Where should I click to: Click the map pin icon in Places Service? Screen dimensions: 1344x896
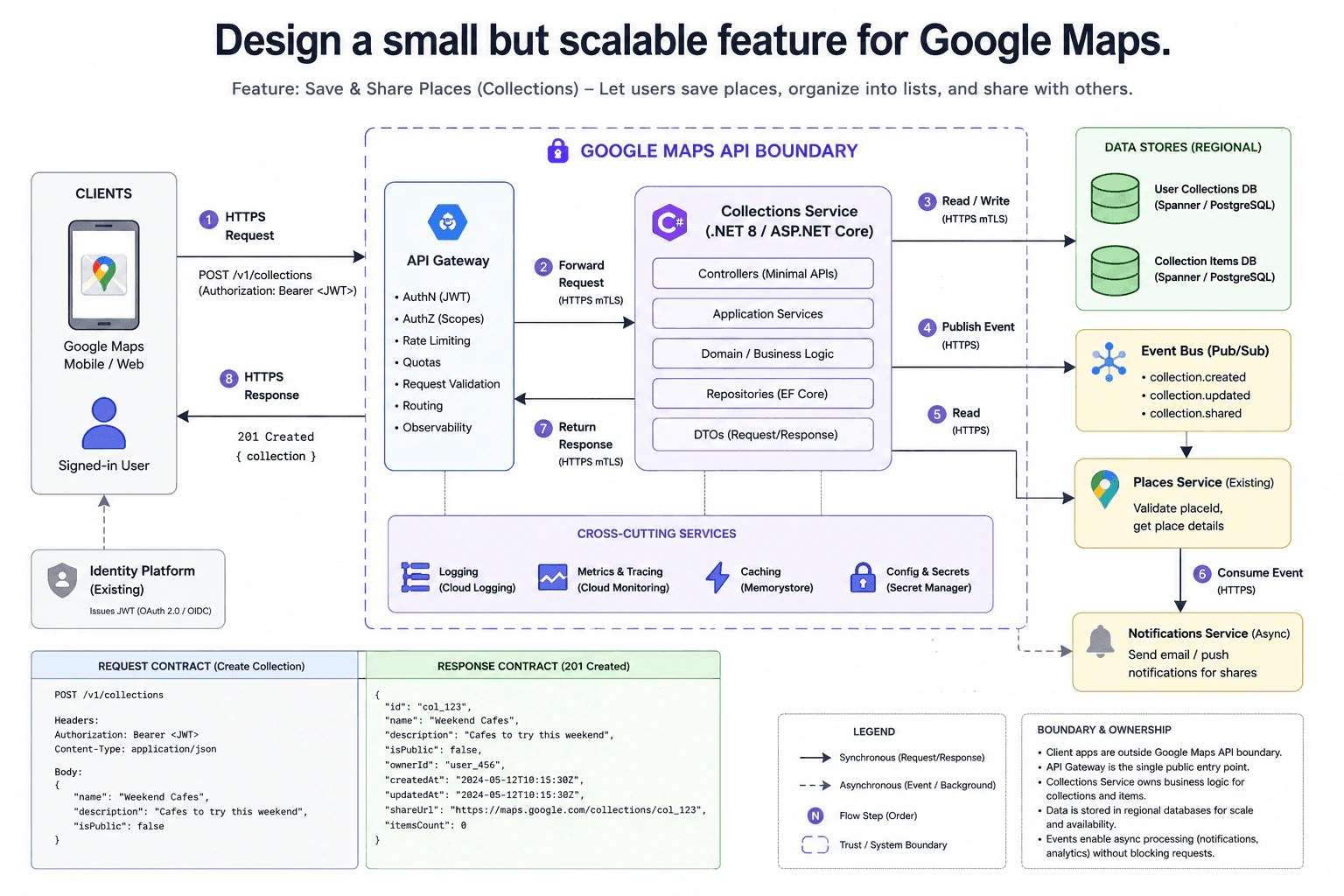(1105, 489)
